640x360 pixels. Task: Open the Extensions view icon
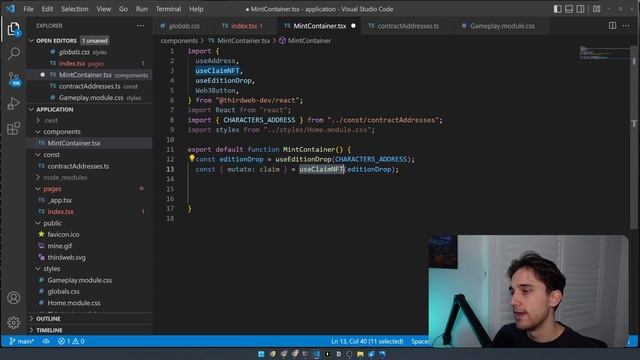(13, 128)
